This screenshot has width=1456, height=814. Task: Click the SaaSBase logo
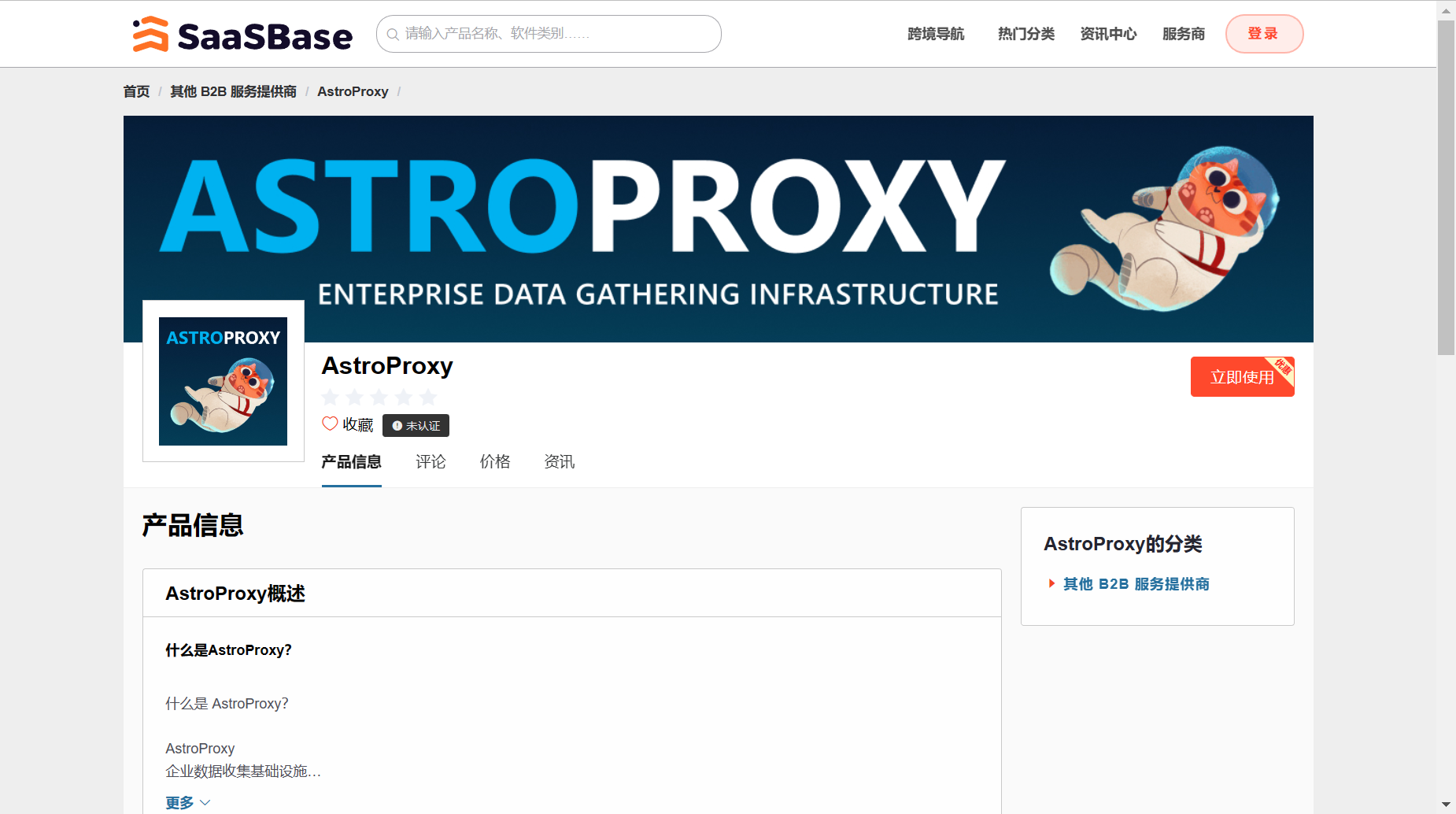coord(242,35)
